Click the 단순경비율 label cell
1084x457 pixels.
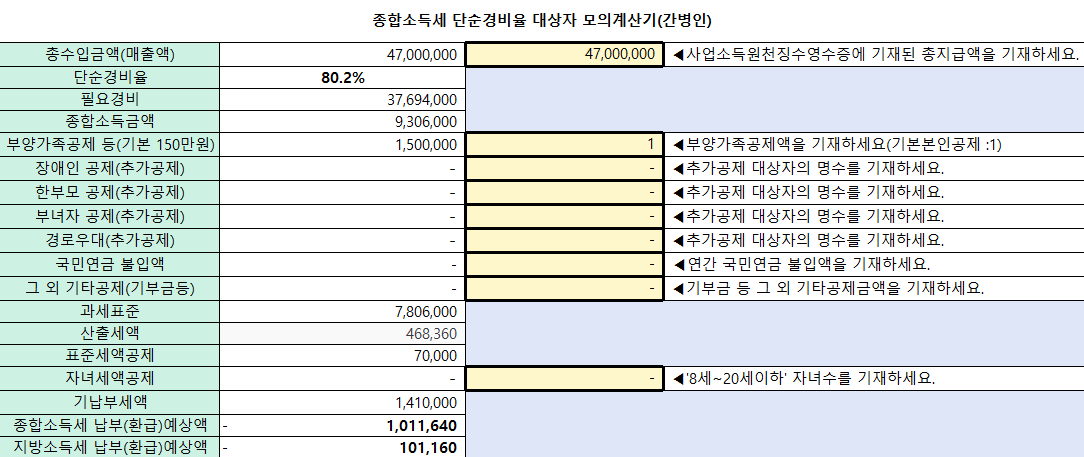[110, 77]
